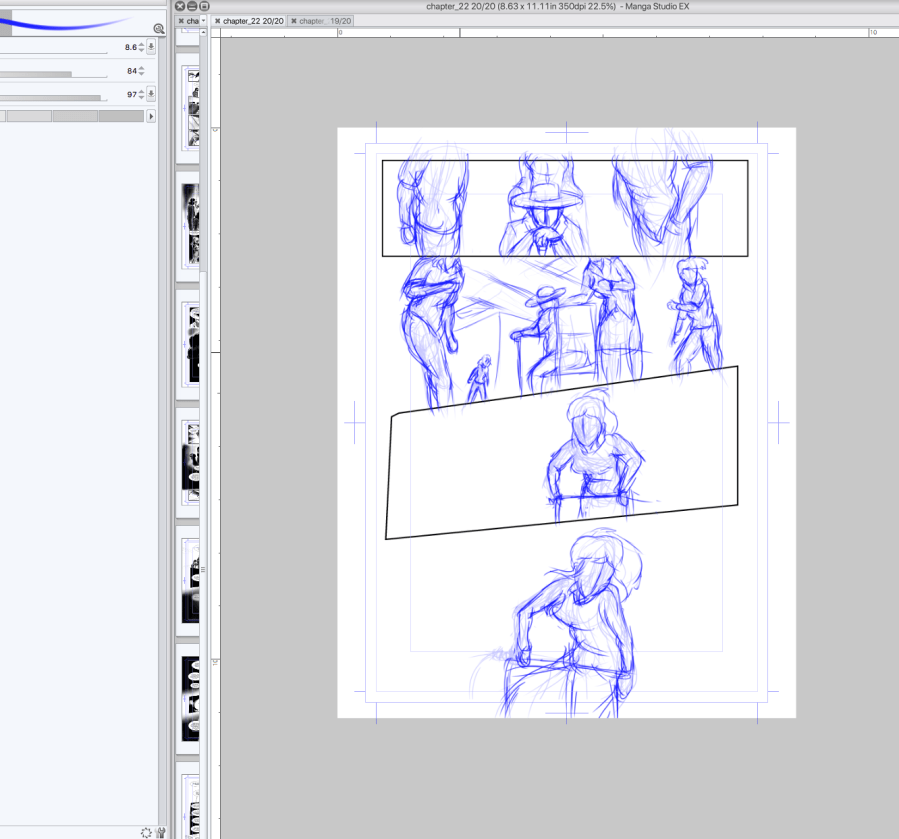Open the wrench sub tool detail settings
899x839 pixels.
pos(160,832)
